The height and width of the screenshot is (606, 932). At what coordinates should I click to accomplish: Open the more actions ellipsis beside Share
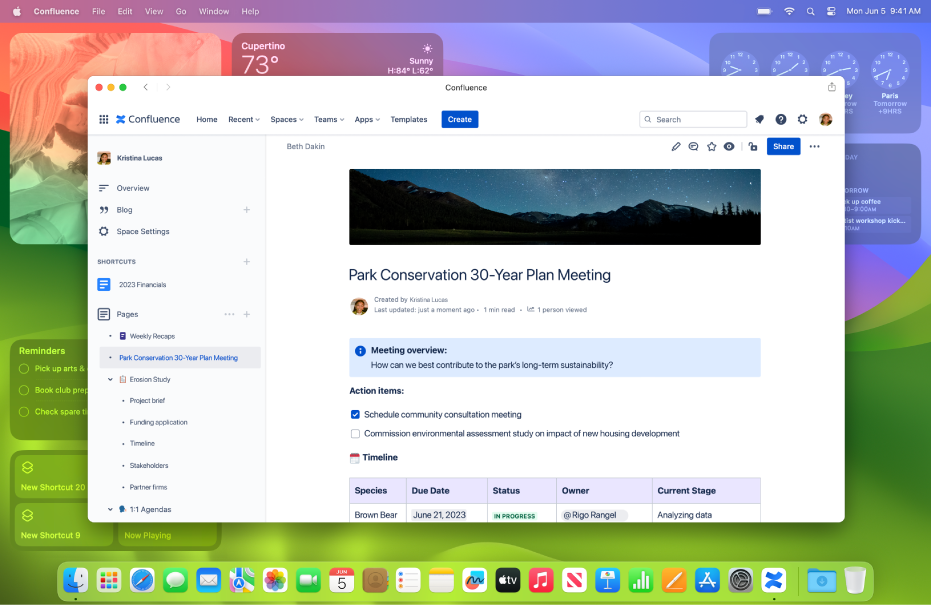pos(814,147)
